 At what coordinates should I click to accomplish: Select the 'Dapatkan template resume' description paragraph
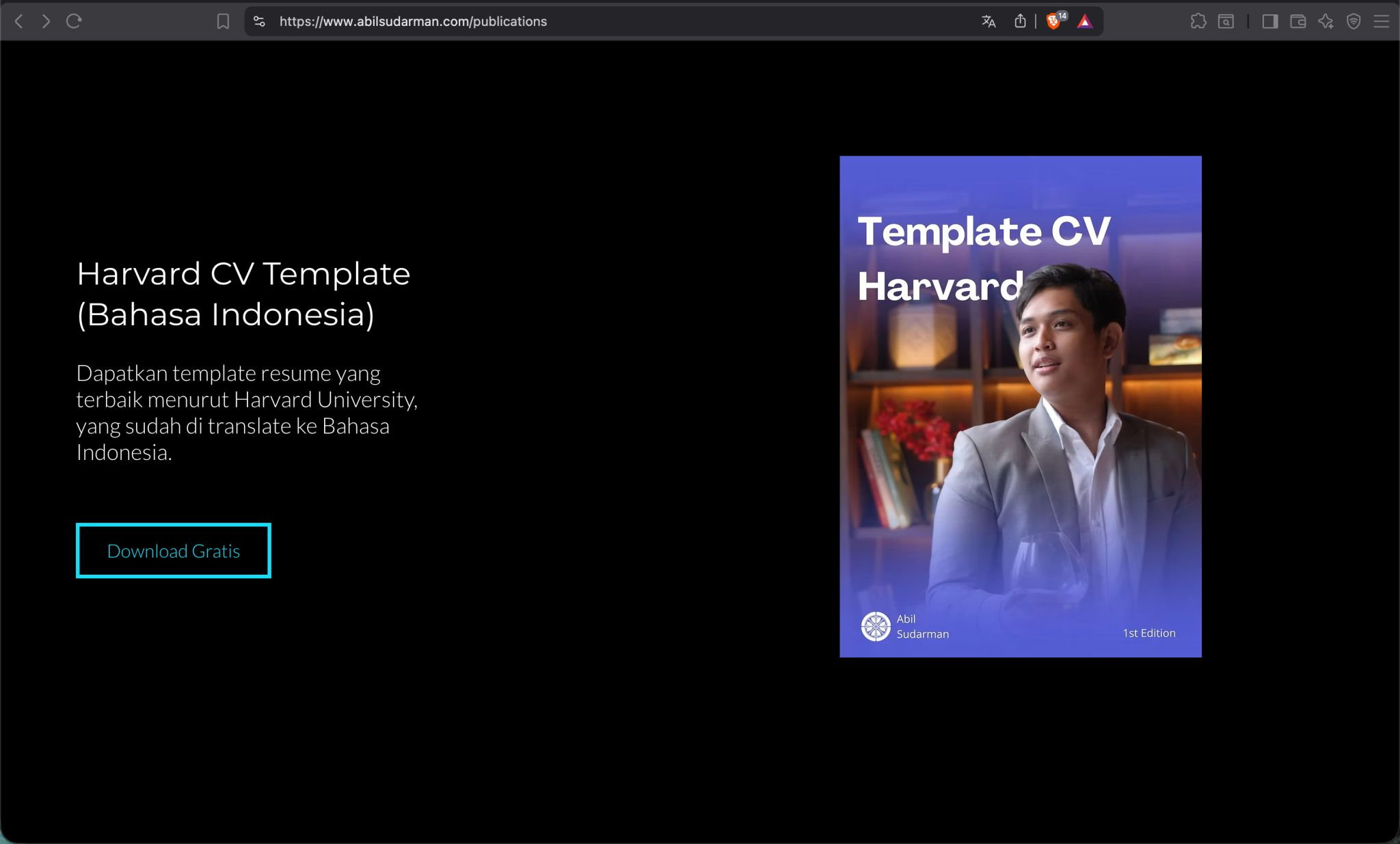247,413
